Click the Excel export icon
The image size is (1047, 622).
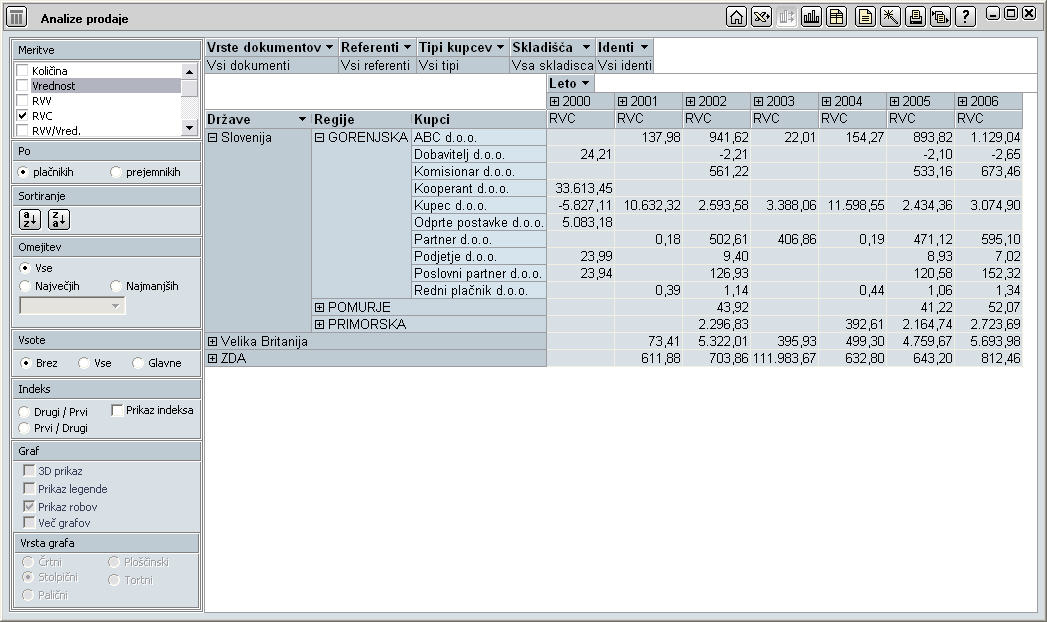[x=762, y=17]
